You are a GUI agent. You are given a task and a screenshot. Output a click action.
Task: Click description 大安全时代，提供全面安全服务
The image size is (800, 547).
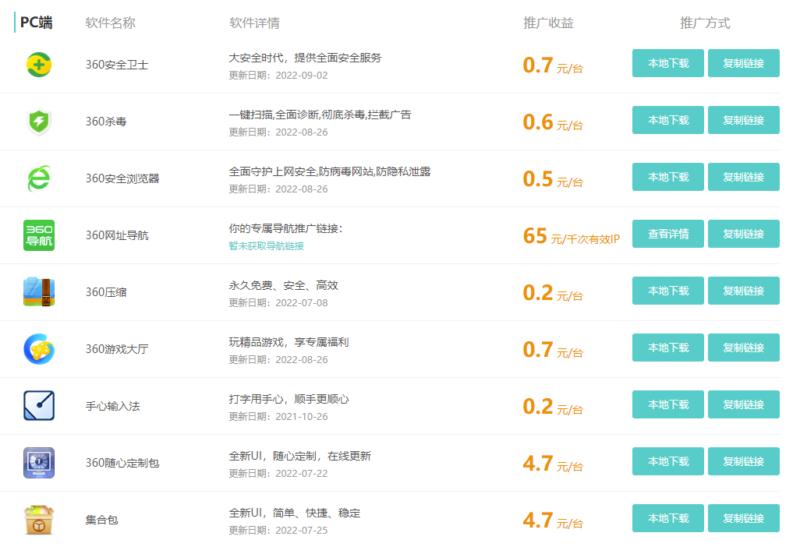click(305, 58)
